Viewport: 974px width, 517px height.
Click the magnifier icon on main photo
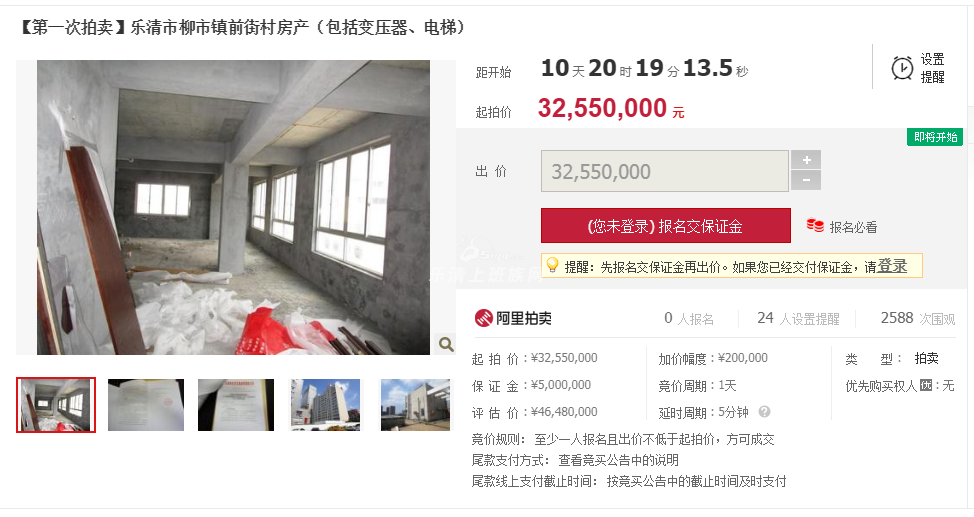tap(445, 344)
